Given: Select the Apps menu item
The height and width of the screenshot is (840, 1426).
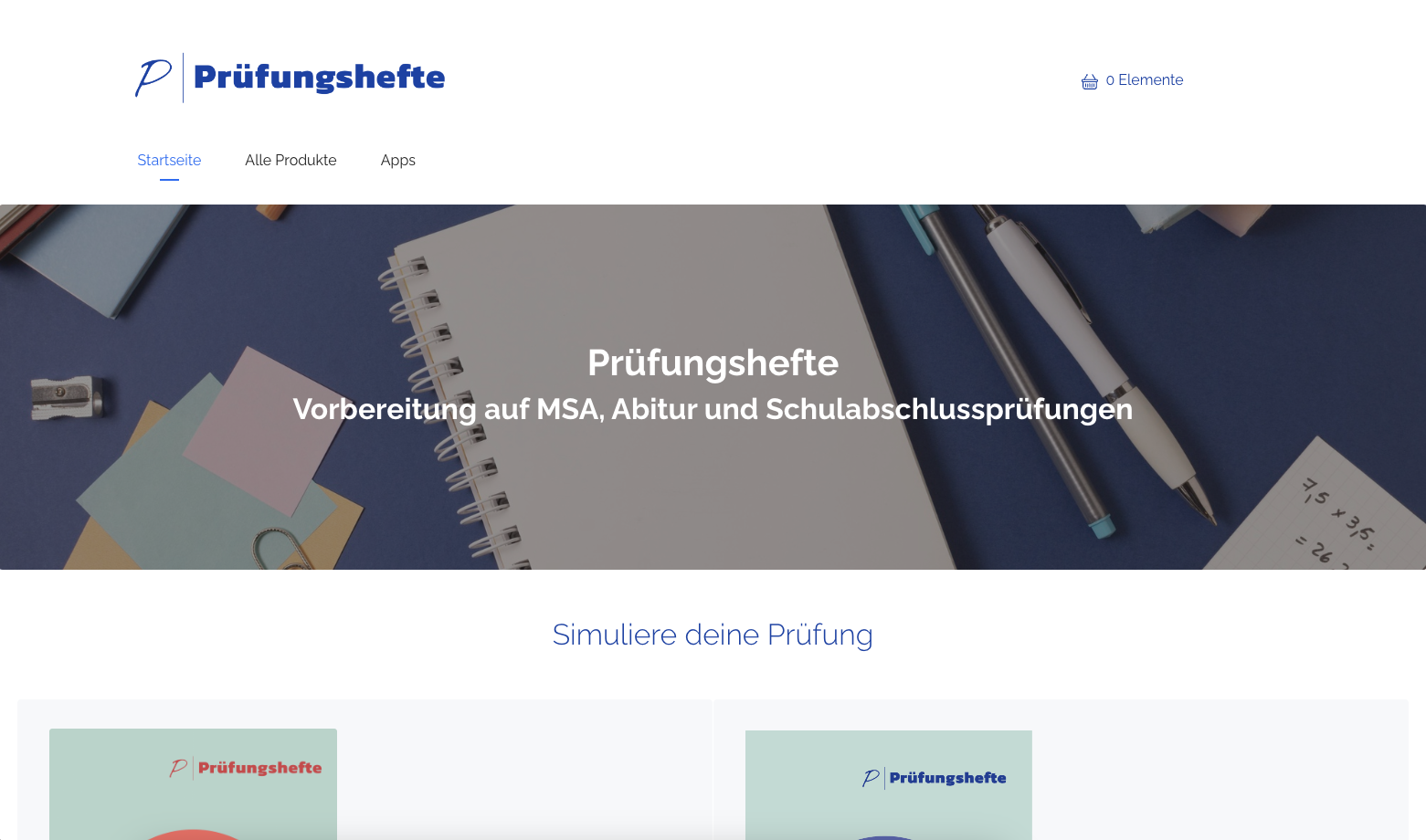Looking at the screenshot, I should click(x=398, y=160).
